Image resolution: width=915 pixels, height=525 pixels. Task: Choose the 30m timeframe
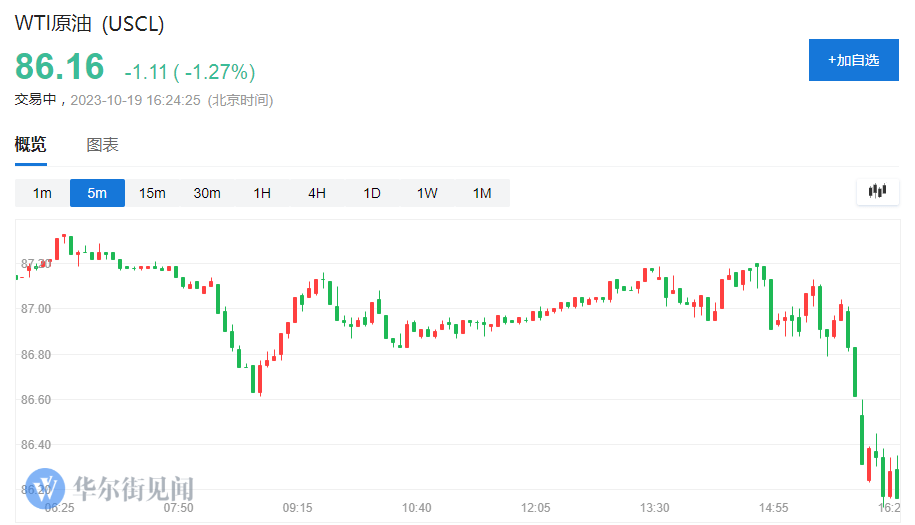tap(207, 193)
